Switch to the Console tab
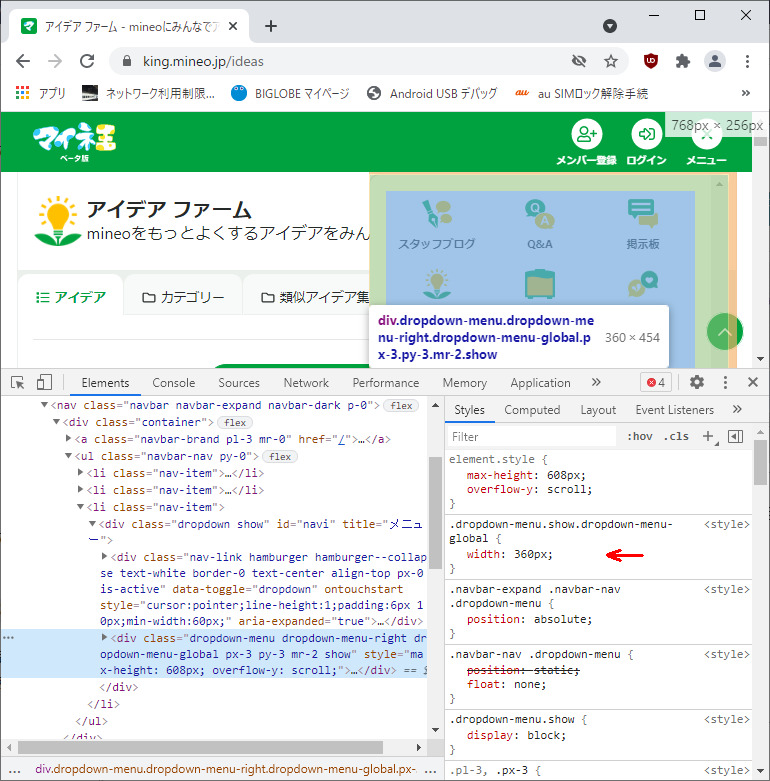770x781 pixels. (173, 382)
